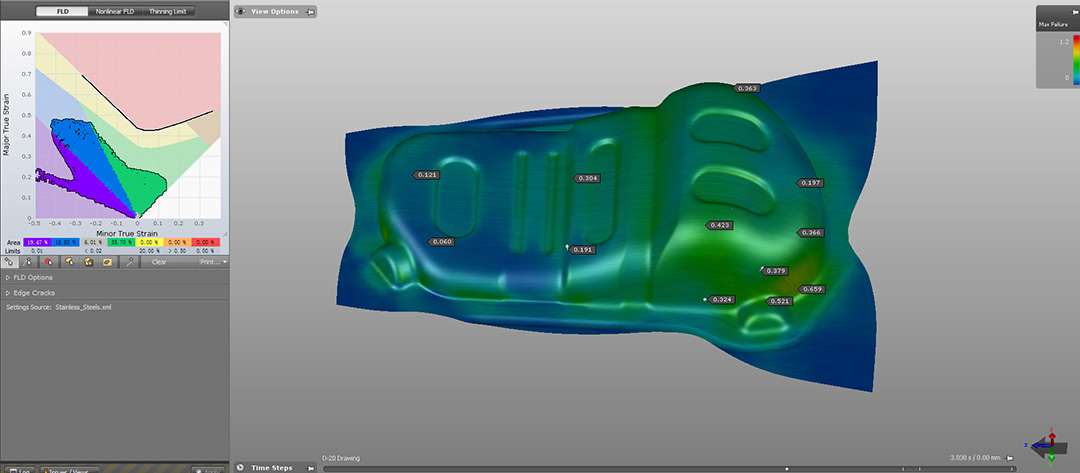Click the eye icon beside View Options
Viewport: 1080px width, 473px height.
coord(240,12)
